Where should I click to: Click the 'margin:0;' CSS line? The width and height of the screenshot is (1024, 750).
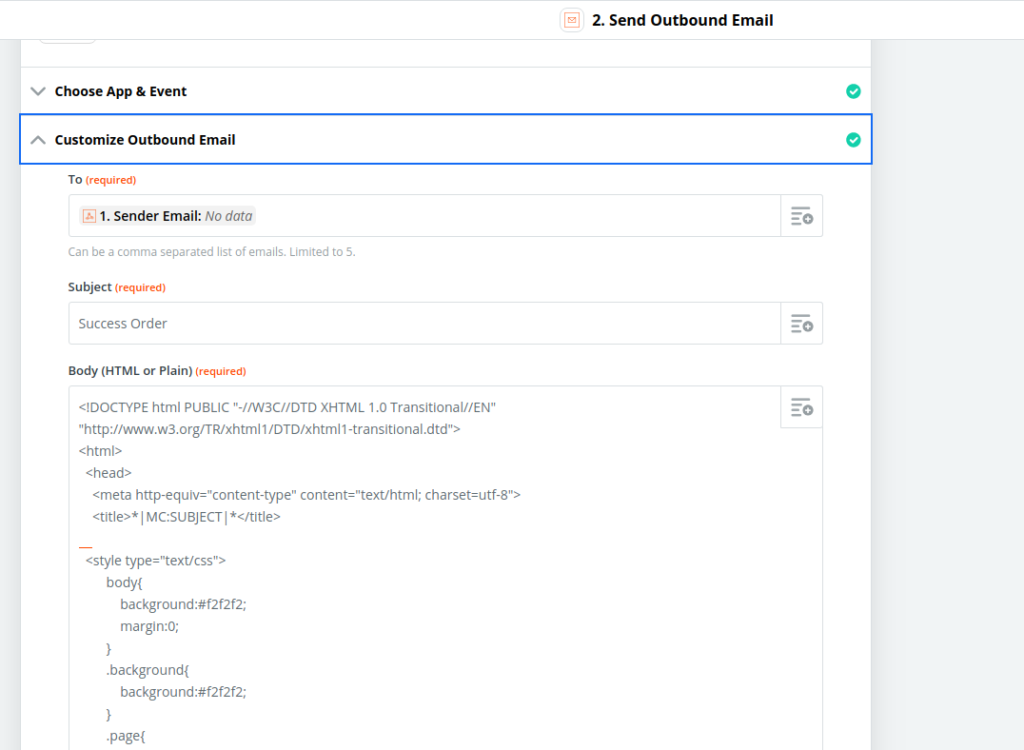point(150,627)
